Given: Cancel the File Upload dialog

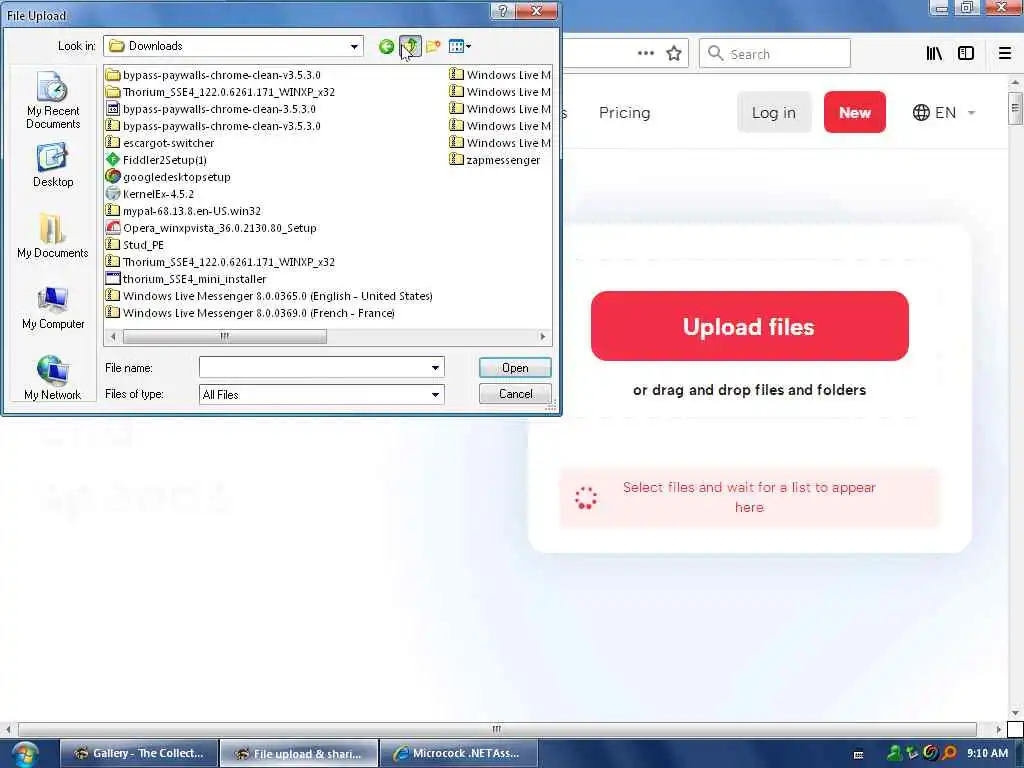Looking at the screenshot, I should pyautogui.click(x=515, y=394).
